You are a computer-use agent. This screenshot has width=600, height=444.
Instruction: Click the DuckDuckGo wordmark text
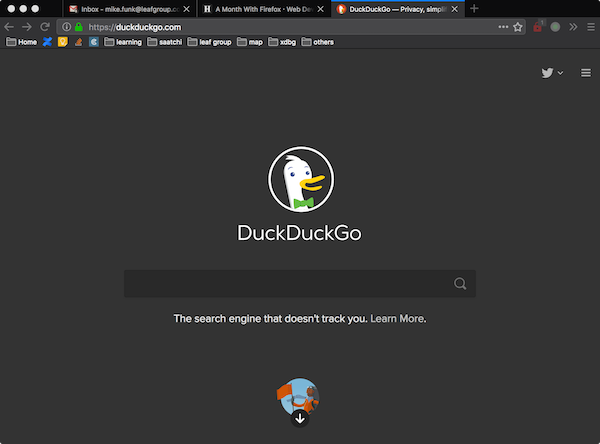299,233
